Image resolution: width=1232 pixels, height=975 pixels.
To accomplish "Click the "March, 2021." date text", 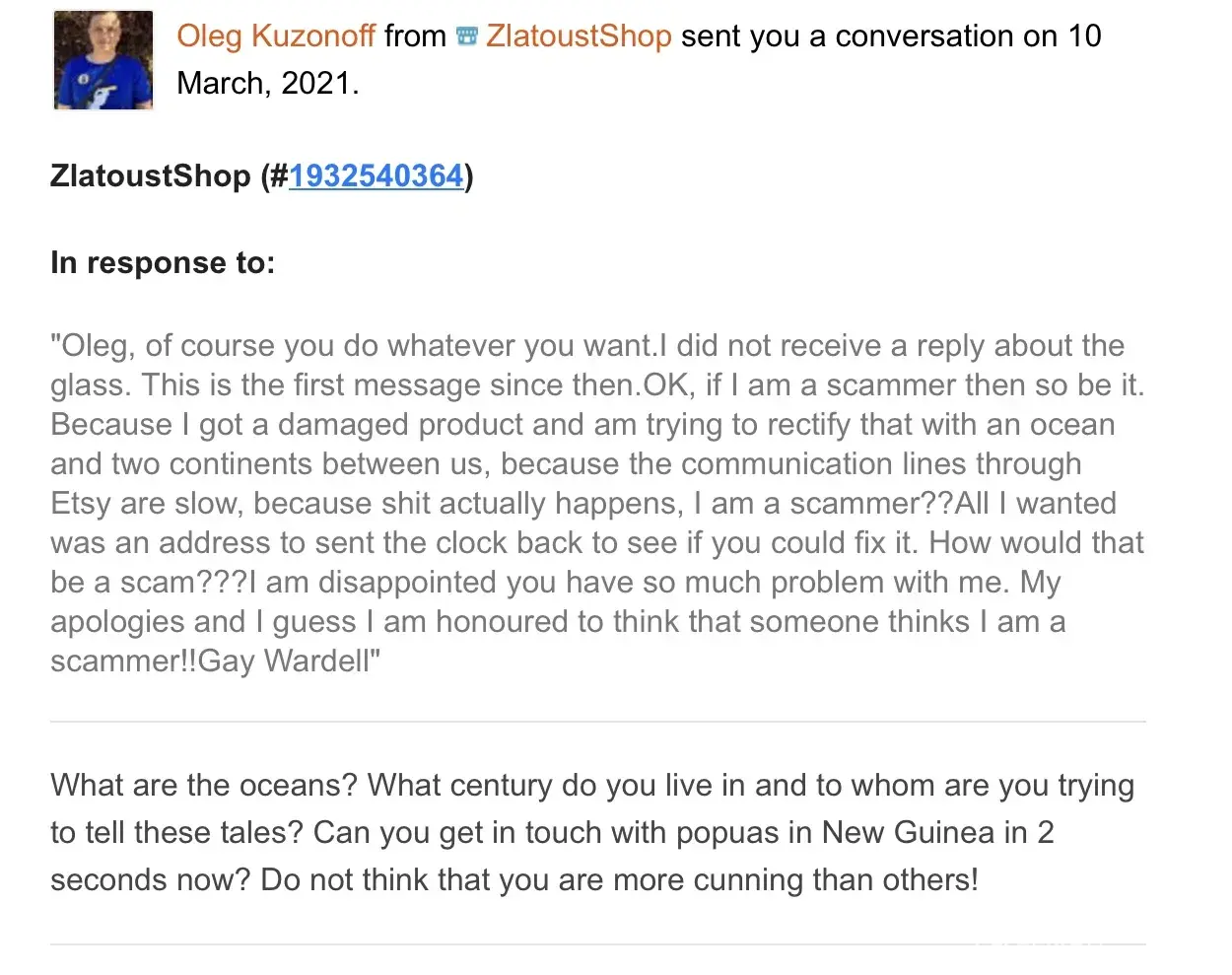I will (x=268, y=84).
